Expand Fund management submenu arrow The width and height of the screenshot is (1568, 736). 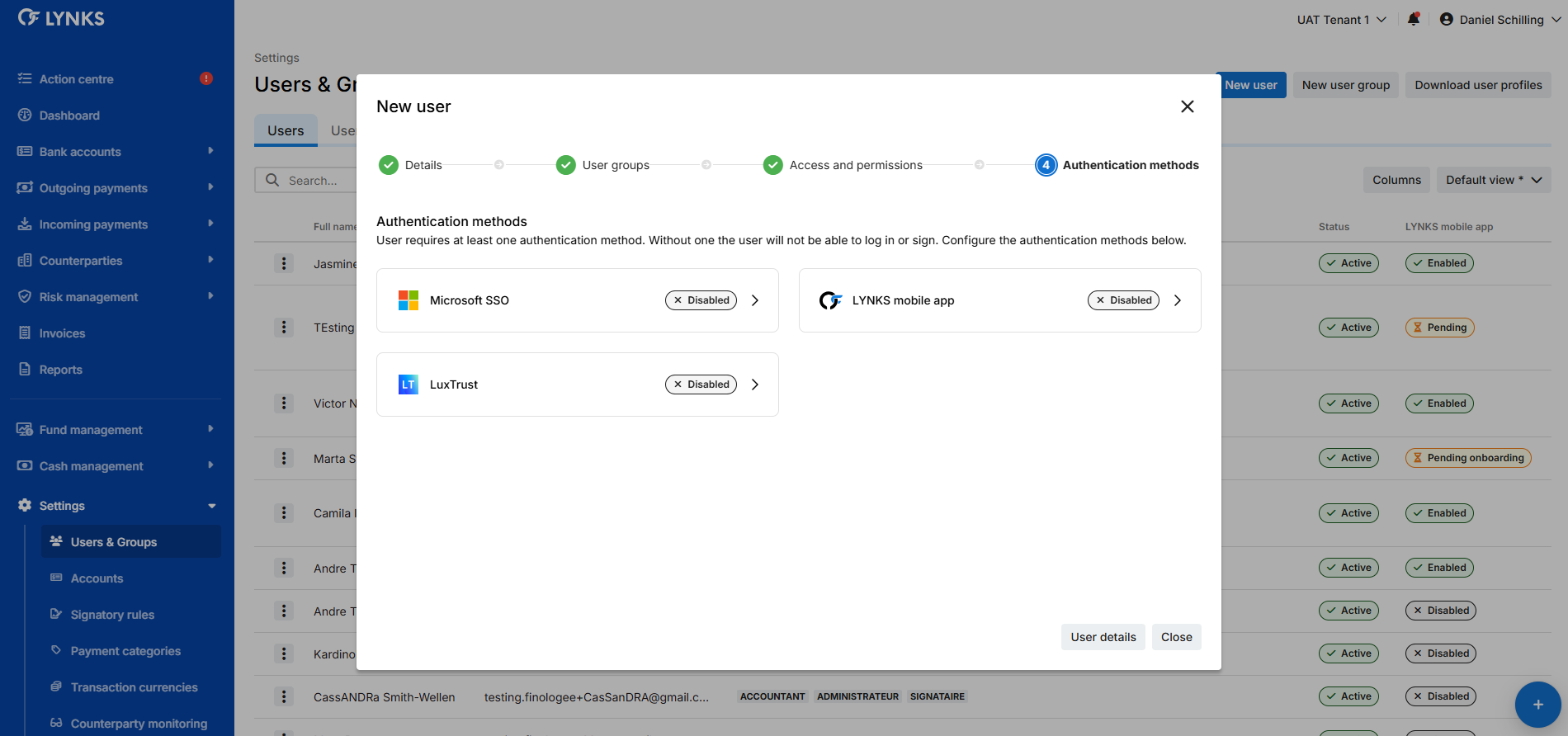[x=210, y=429]
